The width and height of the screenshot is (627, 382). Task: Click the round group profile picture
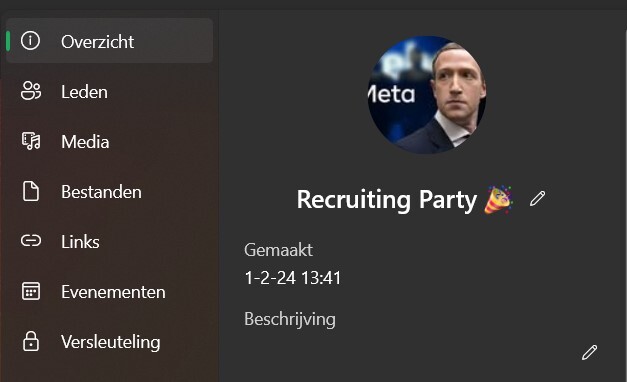427,95
